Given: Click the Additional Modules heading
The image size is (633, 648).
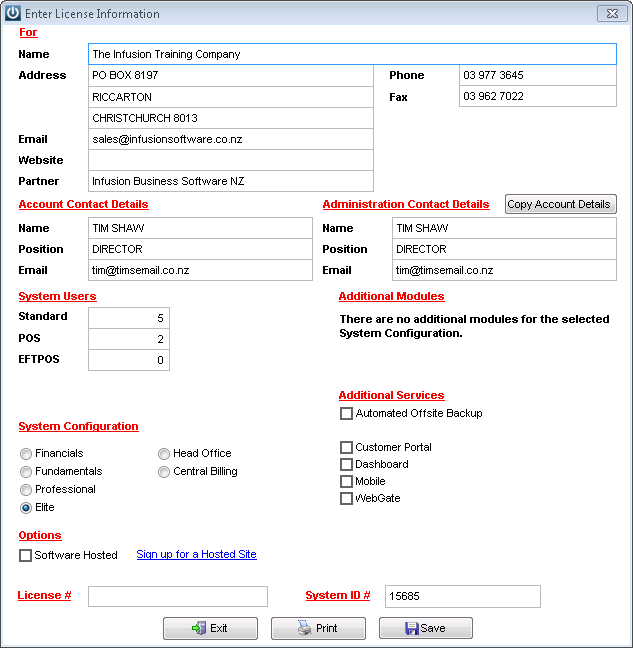Looking at the screenshot, I should pos(392,296).
